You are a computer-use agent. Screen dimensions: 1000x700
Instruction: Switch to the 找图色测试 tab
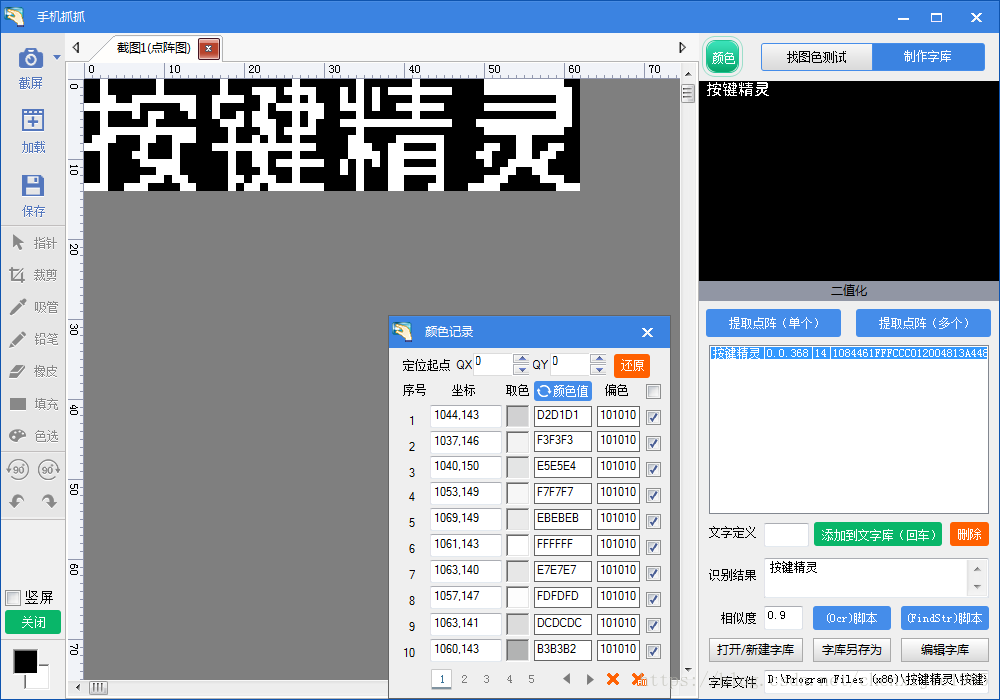click(816, 57)
